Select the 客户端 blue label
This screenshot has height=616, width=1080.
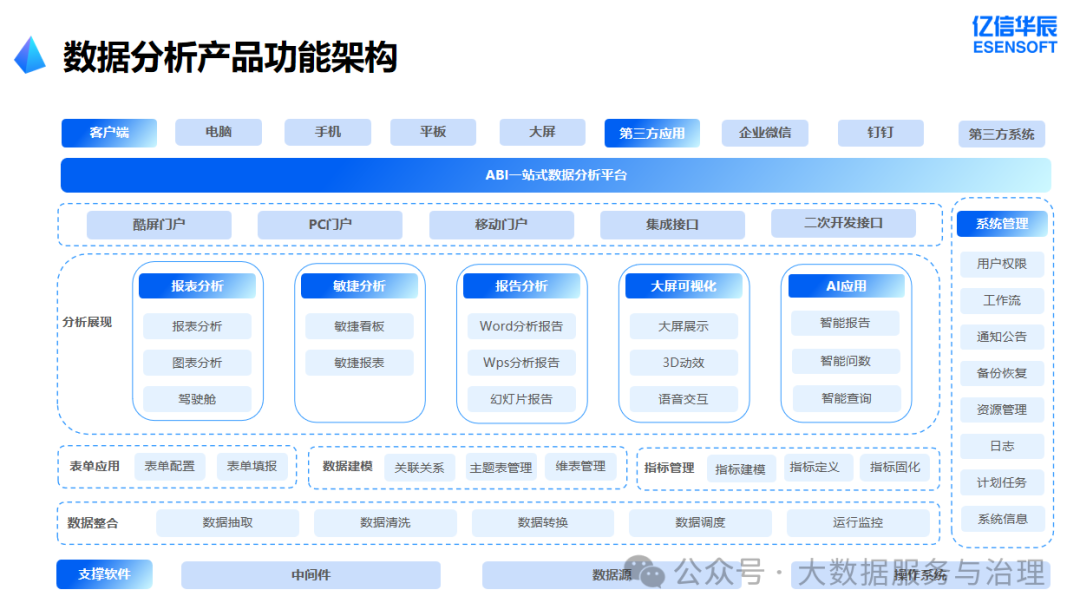[109, 133]
